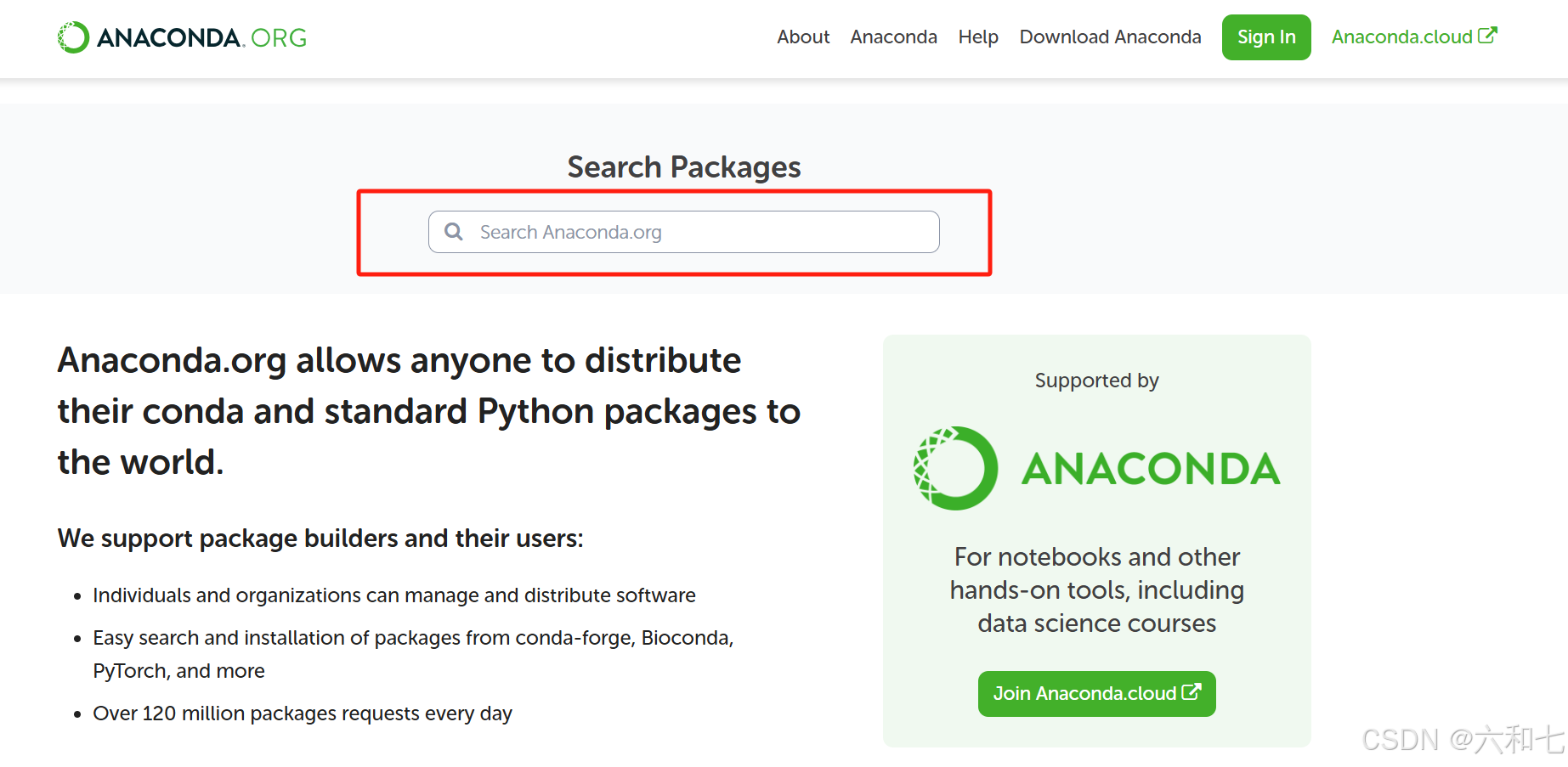The height and width of the screenshot is (767, 1568).
Task: Click 'For notebooks and other hands-on tools' text
Action: tap(1096, 590)
